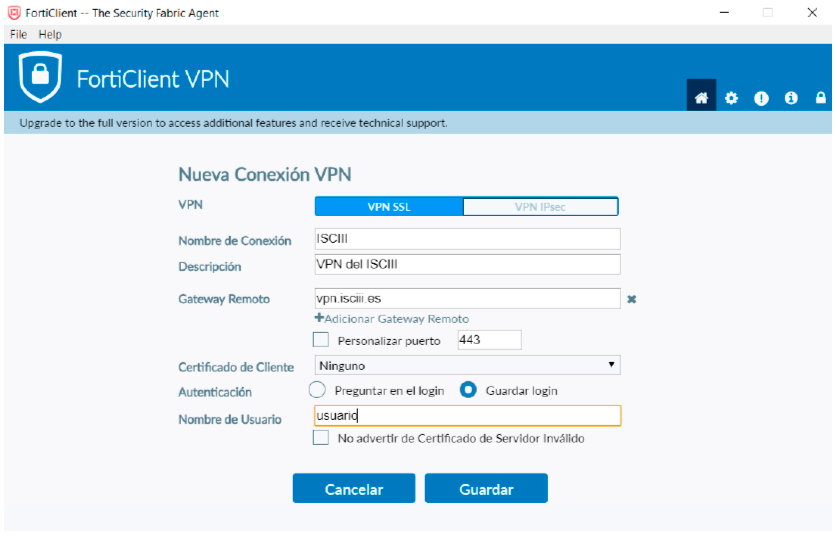836x545 pixels.
Task: Click the Gateway Remoto input field
Action: [467, 298]
